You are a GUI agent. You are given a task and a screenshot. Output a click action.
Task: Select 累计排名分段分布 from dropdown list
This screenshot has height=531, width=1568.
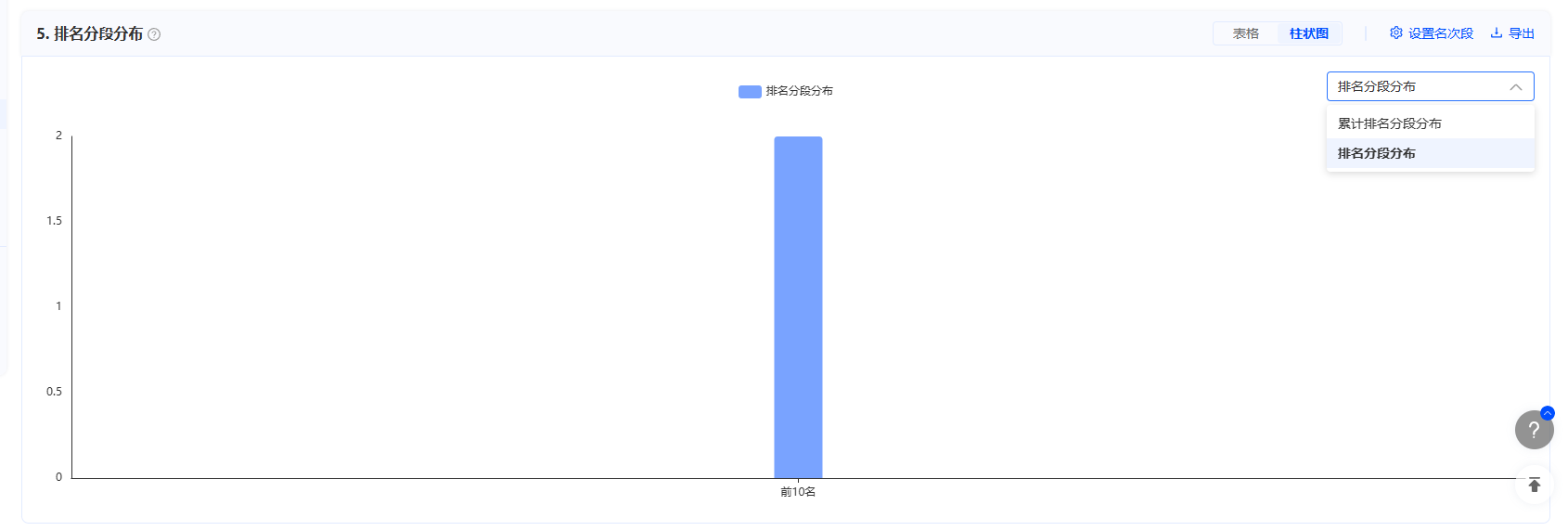coord(1430,123)
